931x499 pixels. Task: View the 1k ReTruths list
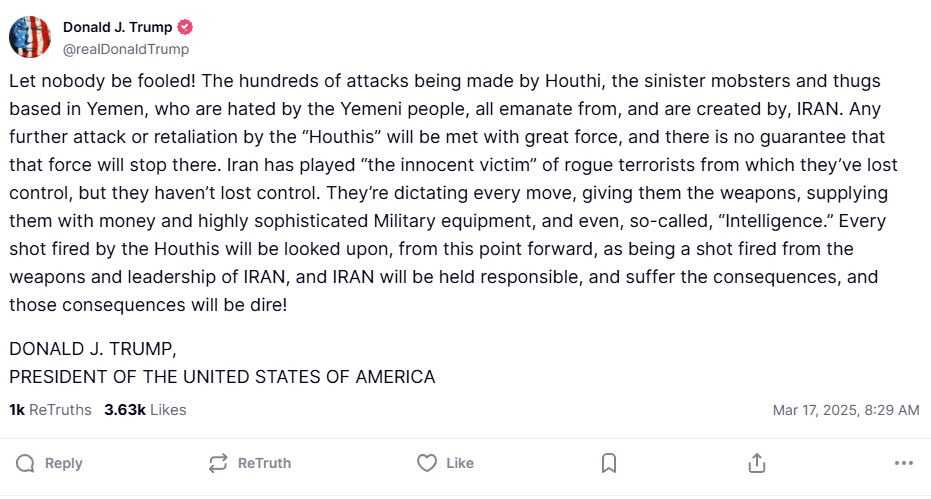coord(50,410)
